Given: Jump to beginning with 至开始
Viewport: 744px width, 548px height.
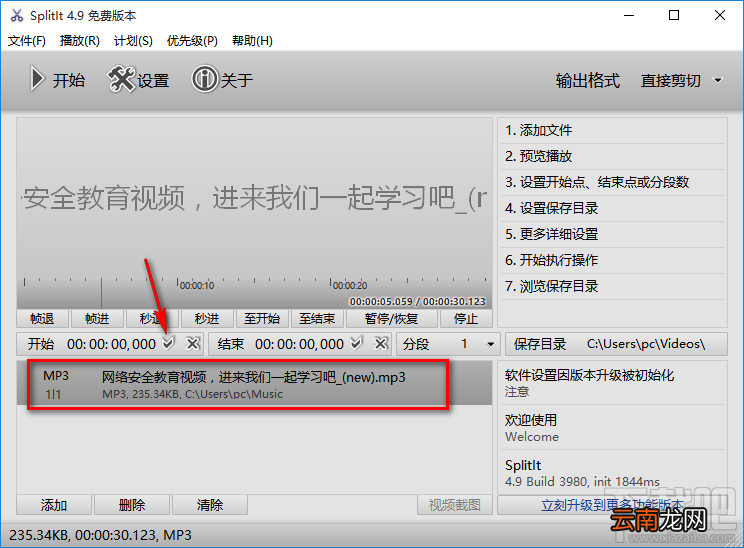Looking at the screenshot, I should coord(262,318).
